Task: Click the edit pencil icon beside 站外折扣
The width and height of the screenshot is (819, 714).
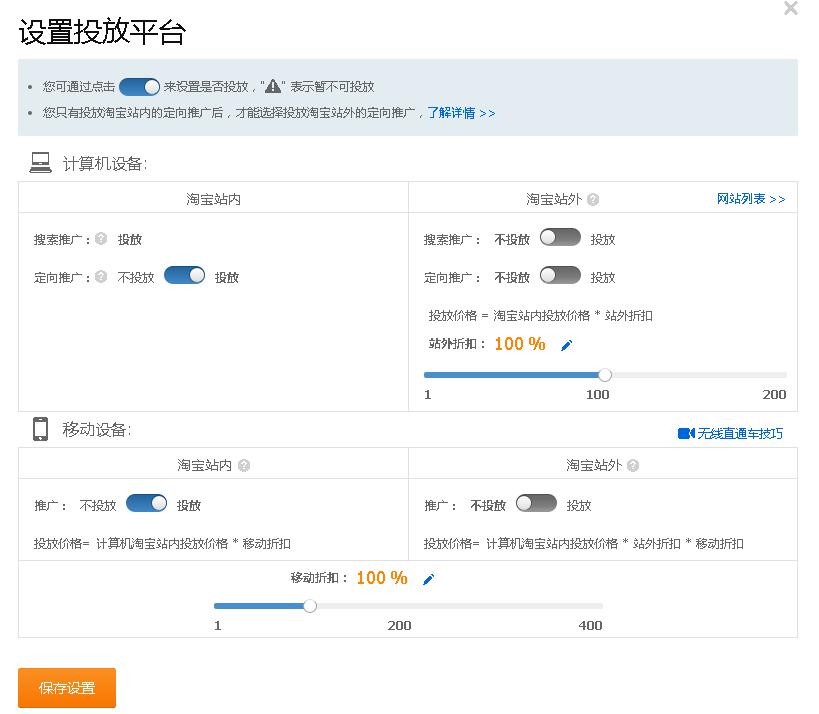Action: point(566,344)
